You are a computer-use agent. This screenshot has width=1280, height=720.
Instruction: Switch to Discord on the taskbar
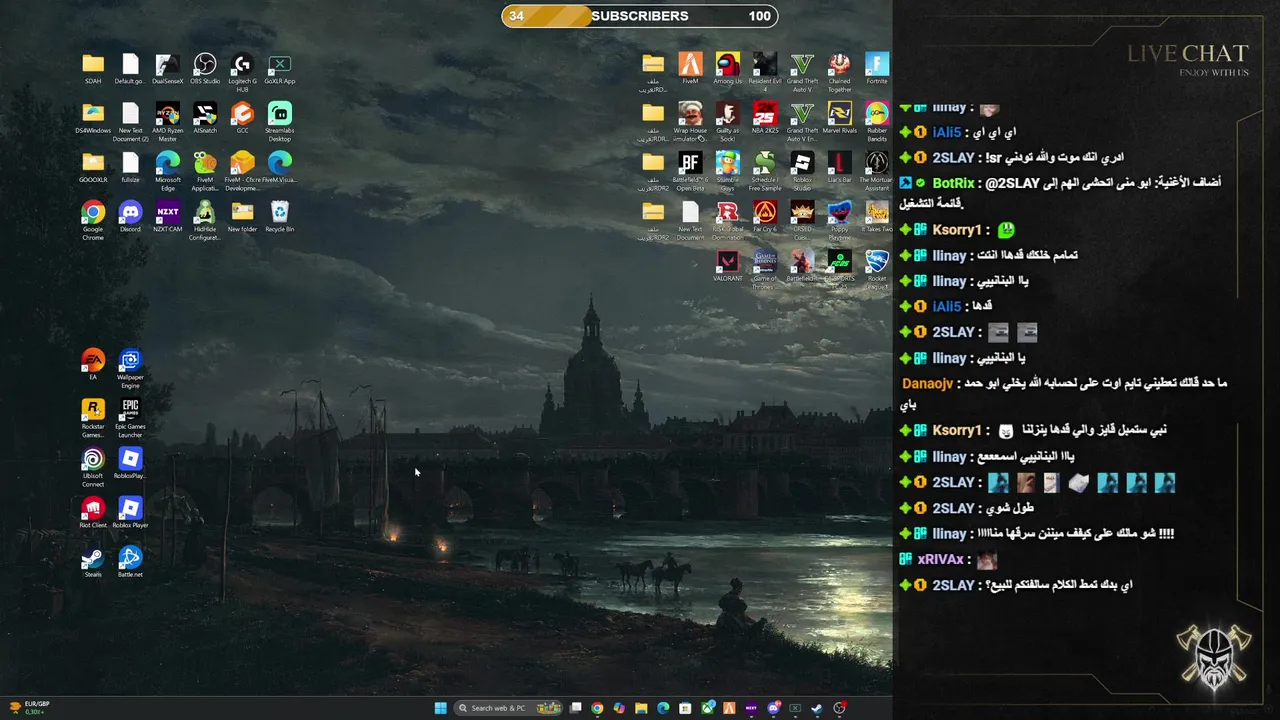(x=773, y=708)
